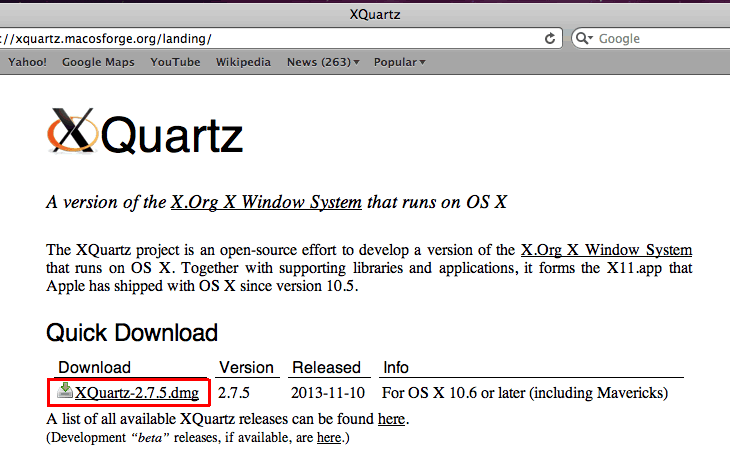Expand the Popular bookmarks dropdown
This screenshot has width=730, height=462.
tap(399, 62)
